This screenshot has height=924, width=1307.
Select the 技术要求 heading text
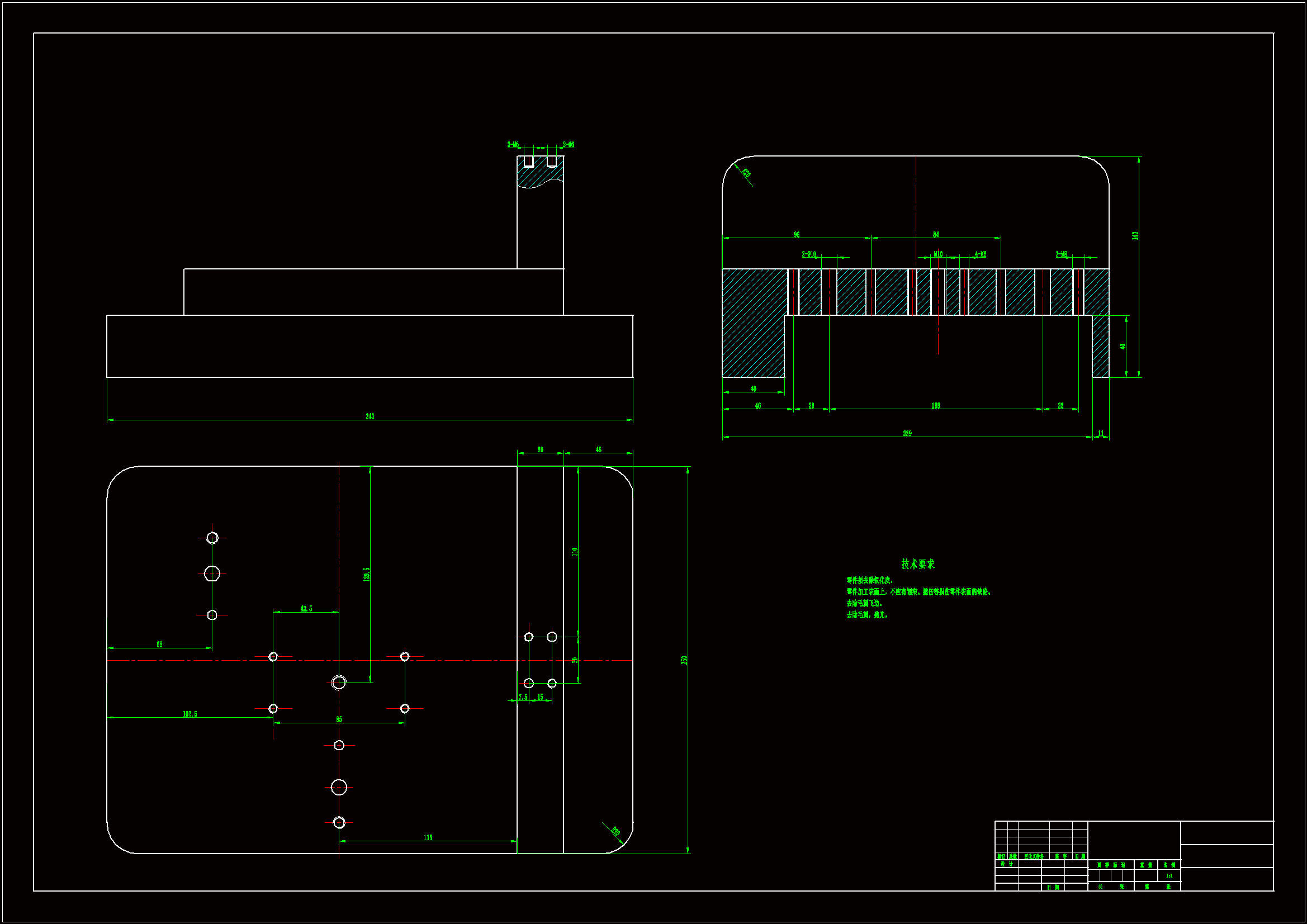(x=917, y=564)
